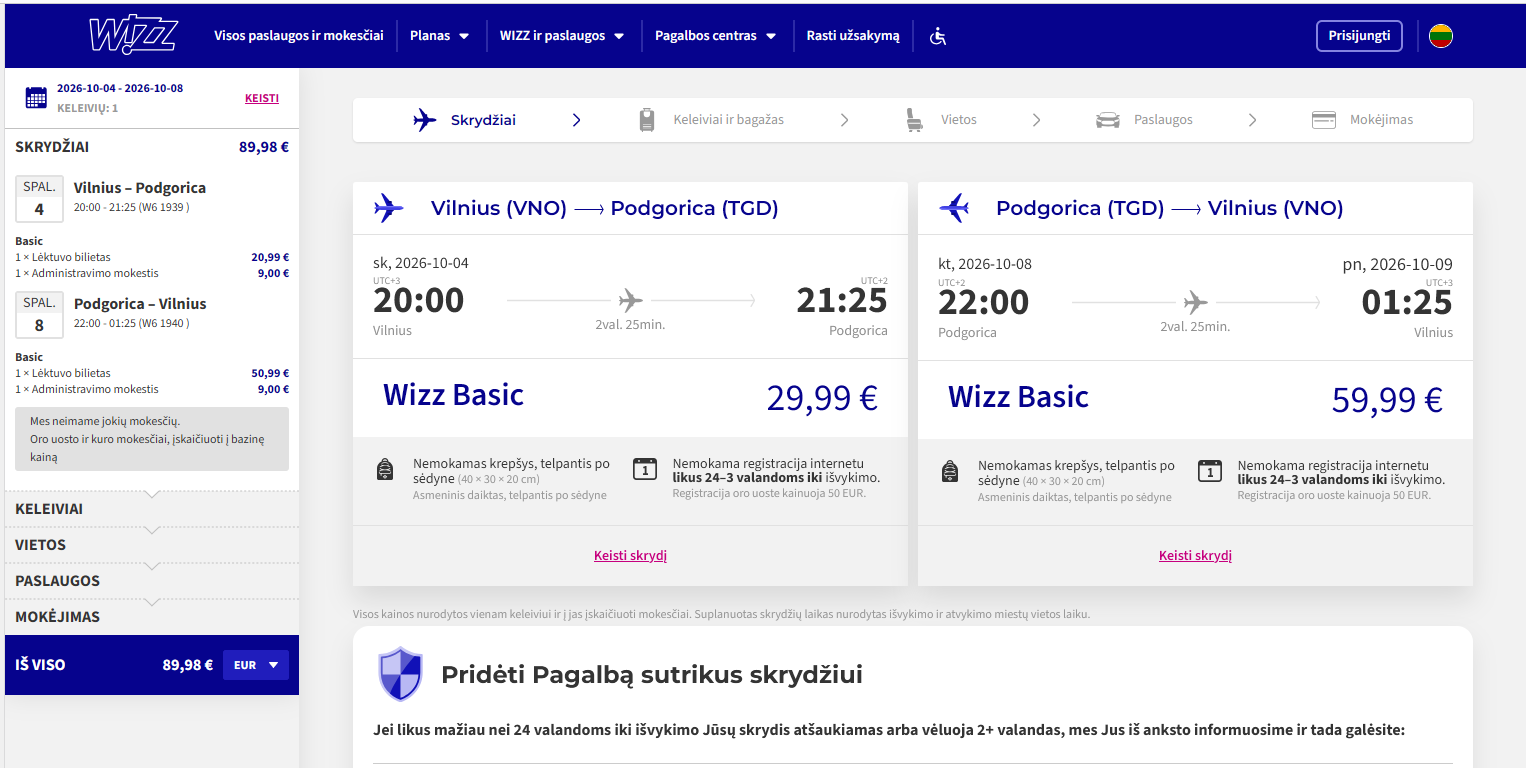Image resolution: width=1526 pixels, height=768 pixels.
Task: Select the Paslaugos step tab
Action: 1144,120
